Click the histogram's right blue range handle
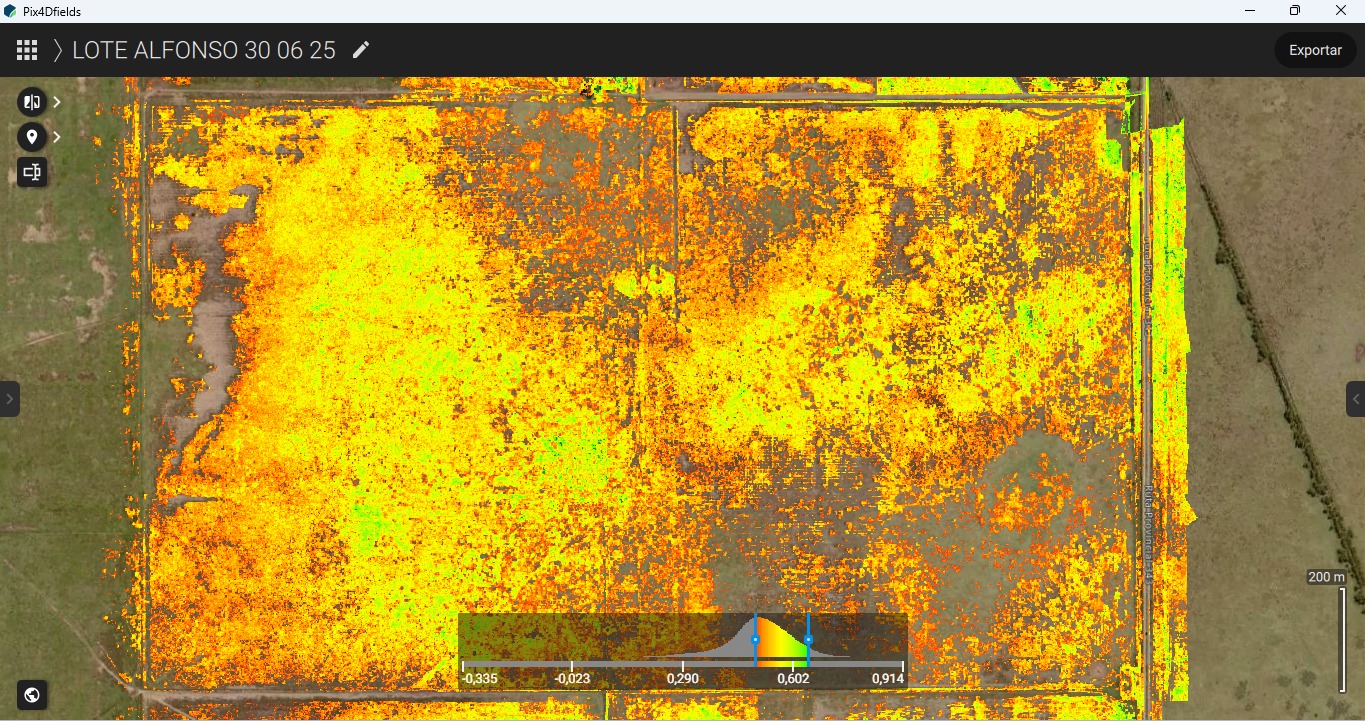 [x=808, y=639]
